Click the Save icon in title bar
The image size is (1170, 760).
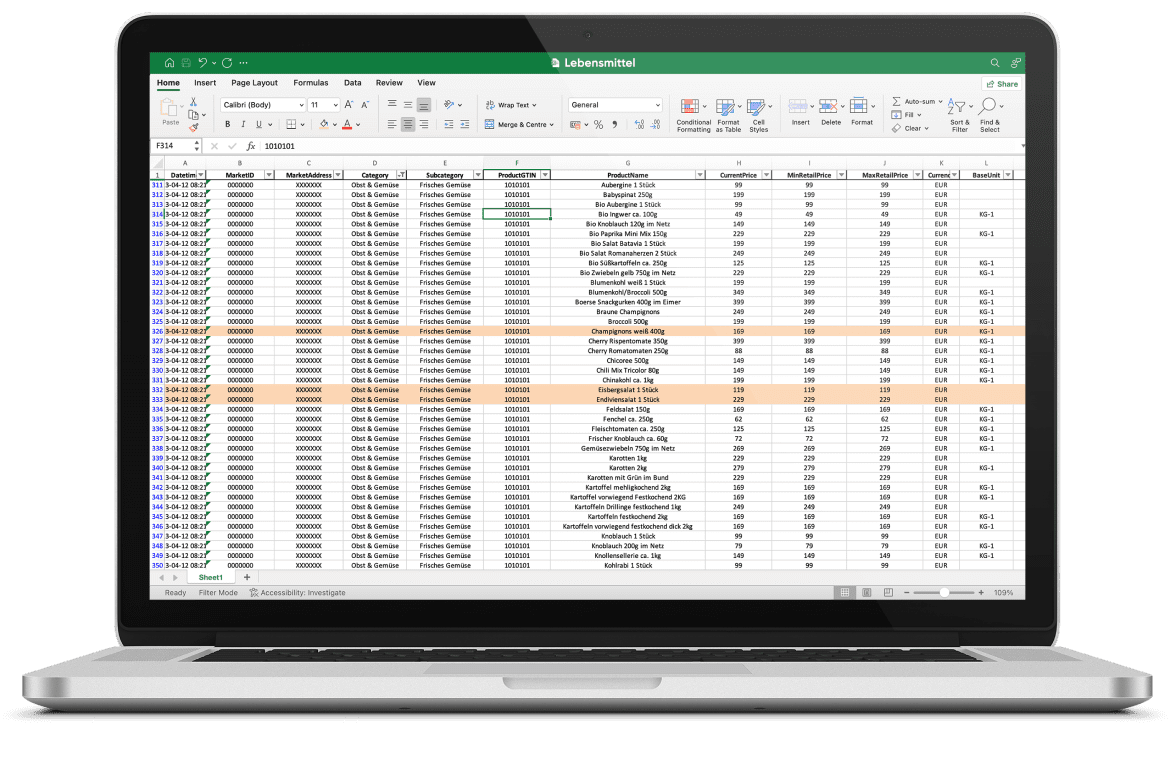[184, 63]
